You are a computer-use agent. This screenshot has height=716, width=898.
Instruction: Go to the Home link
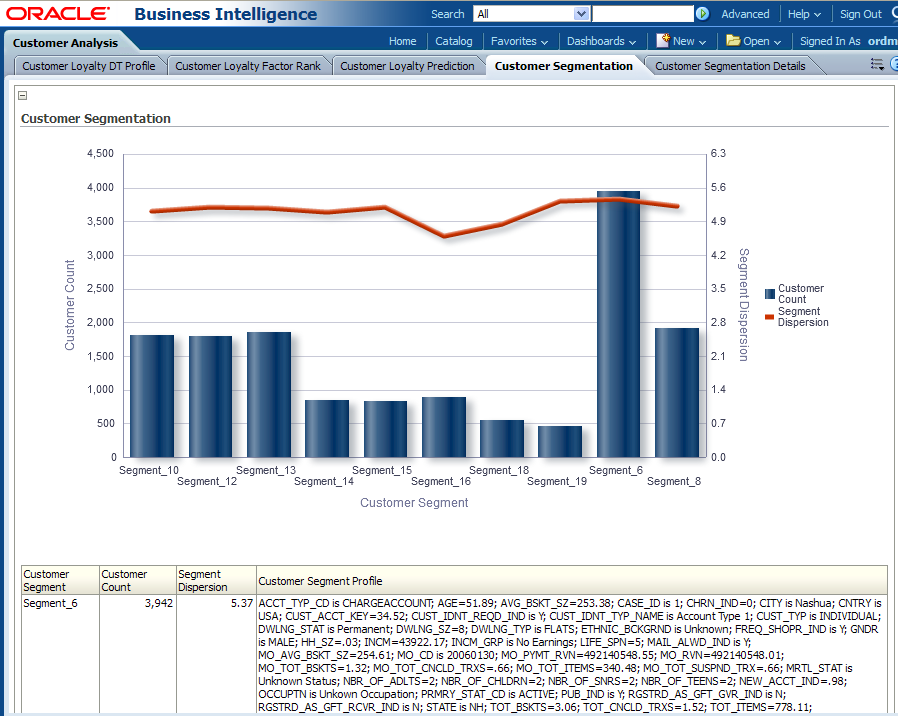403,41
